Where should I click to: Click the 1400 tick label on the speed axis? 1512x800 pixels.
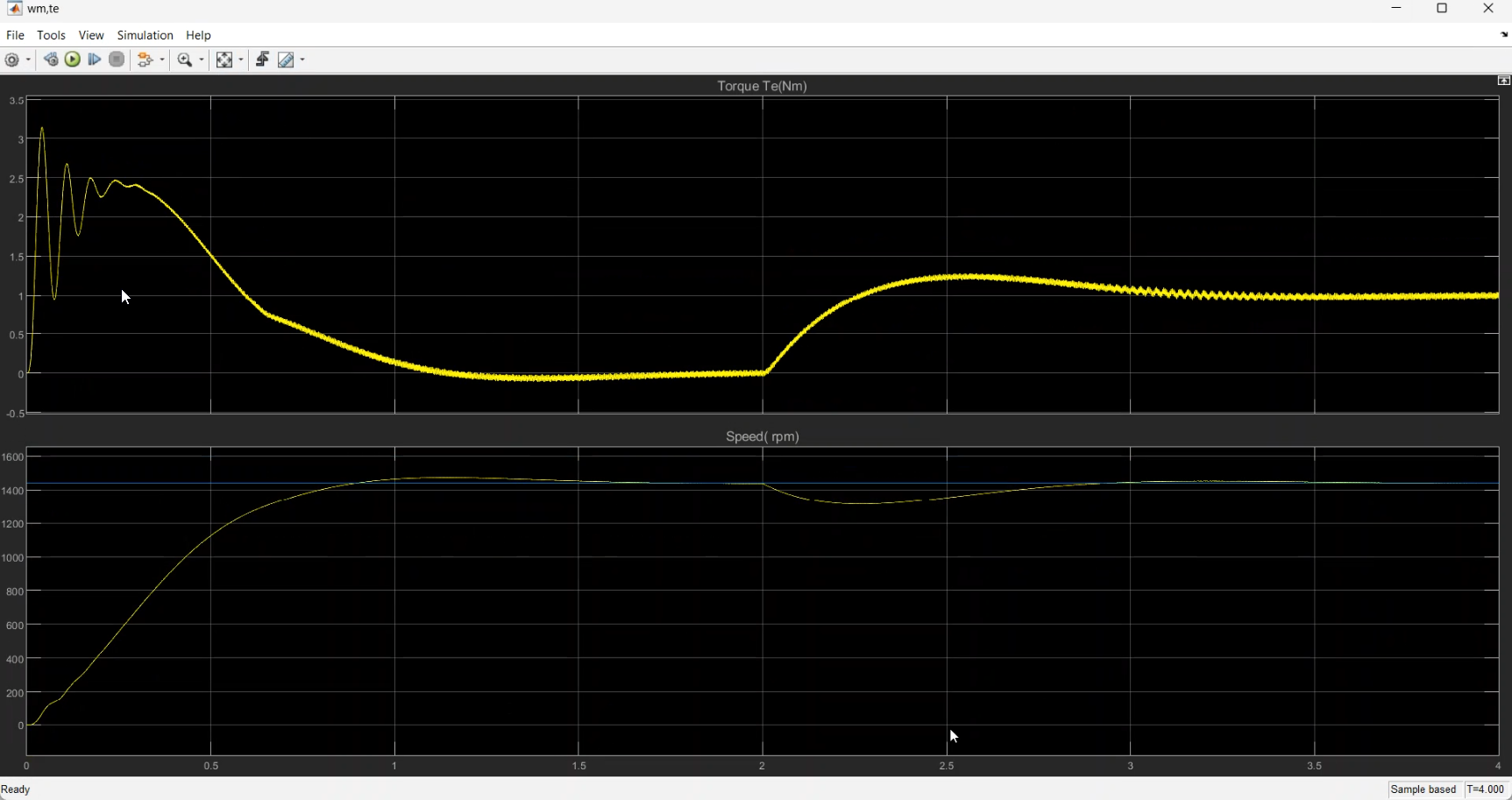point(13,491)
